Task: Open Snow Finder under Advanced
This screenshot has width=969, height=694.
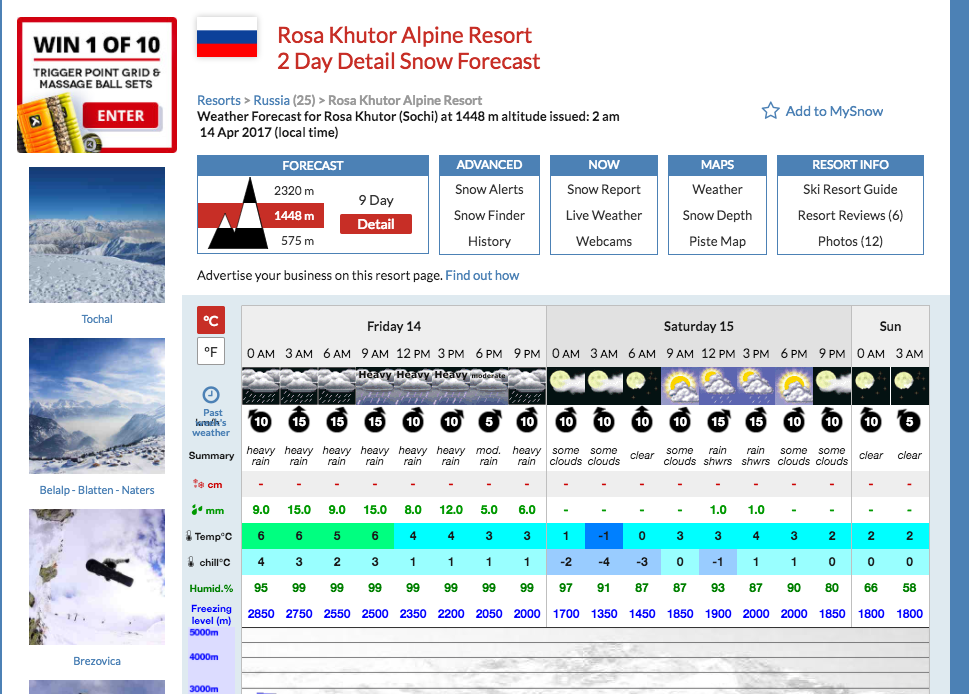Action: (489, 216)
